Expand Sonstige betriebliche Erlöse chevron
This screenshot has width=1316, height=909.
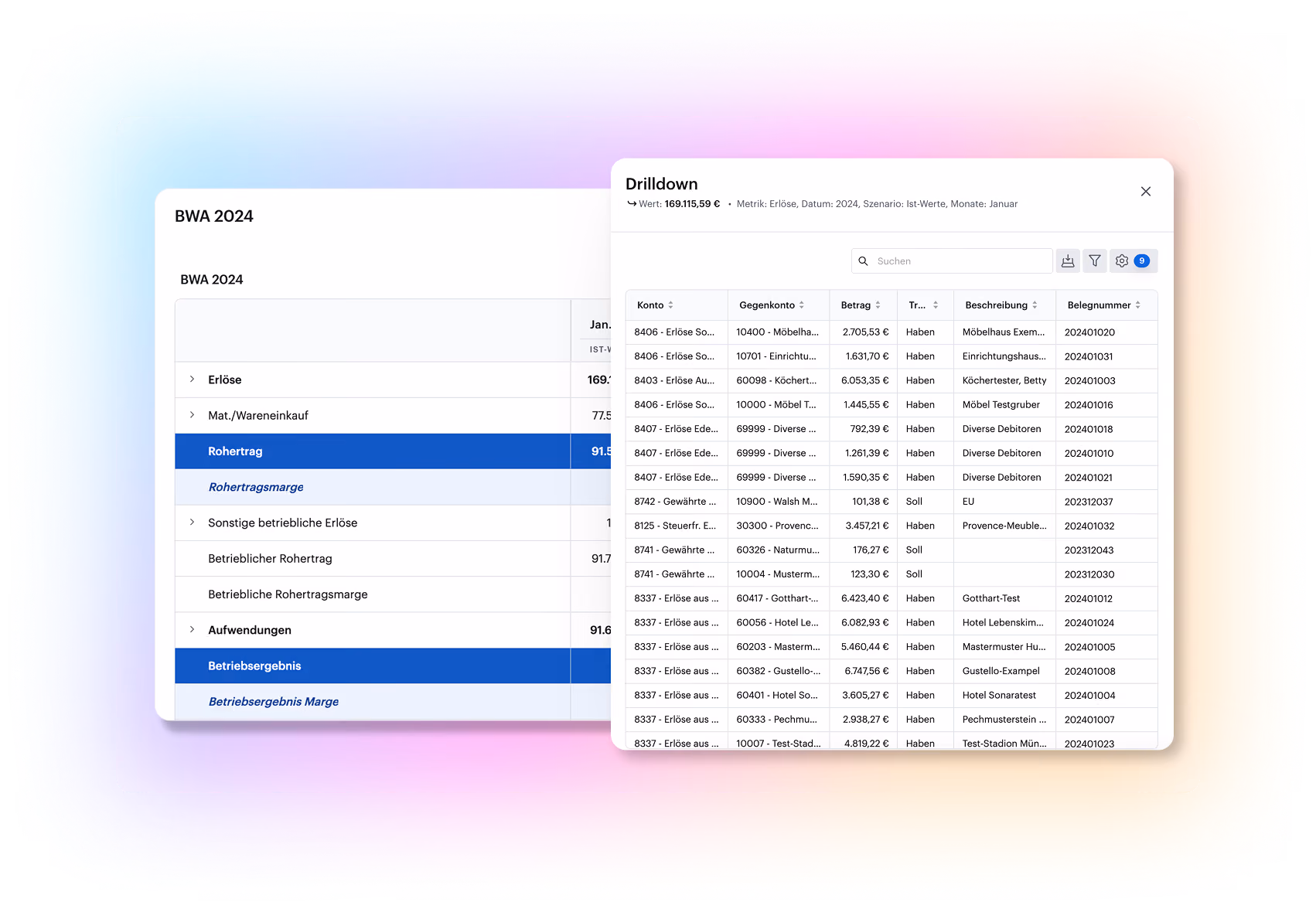point(192,523)
